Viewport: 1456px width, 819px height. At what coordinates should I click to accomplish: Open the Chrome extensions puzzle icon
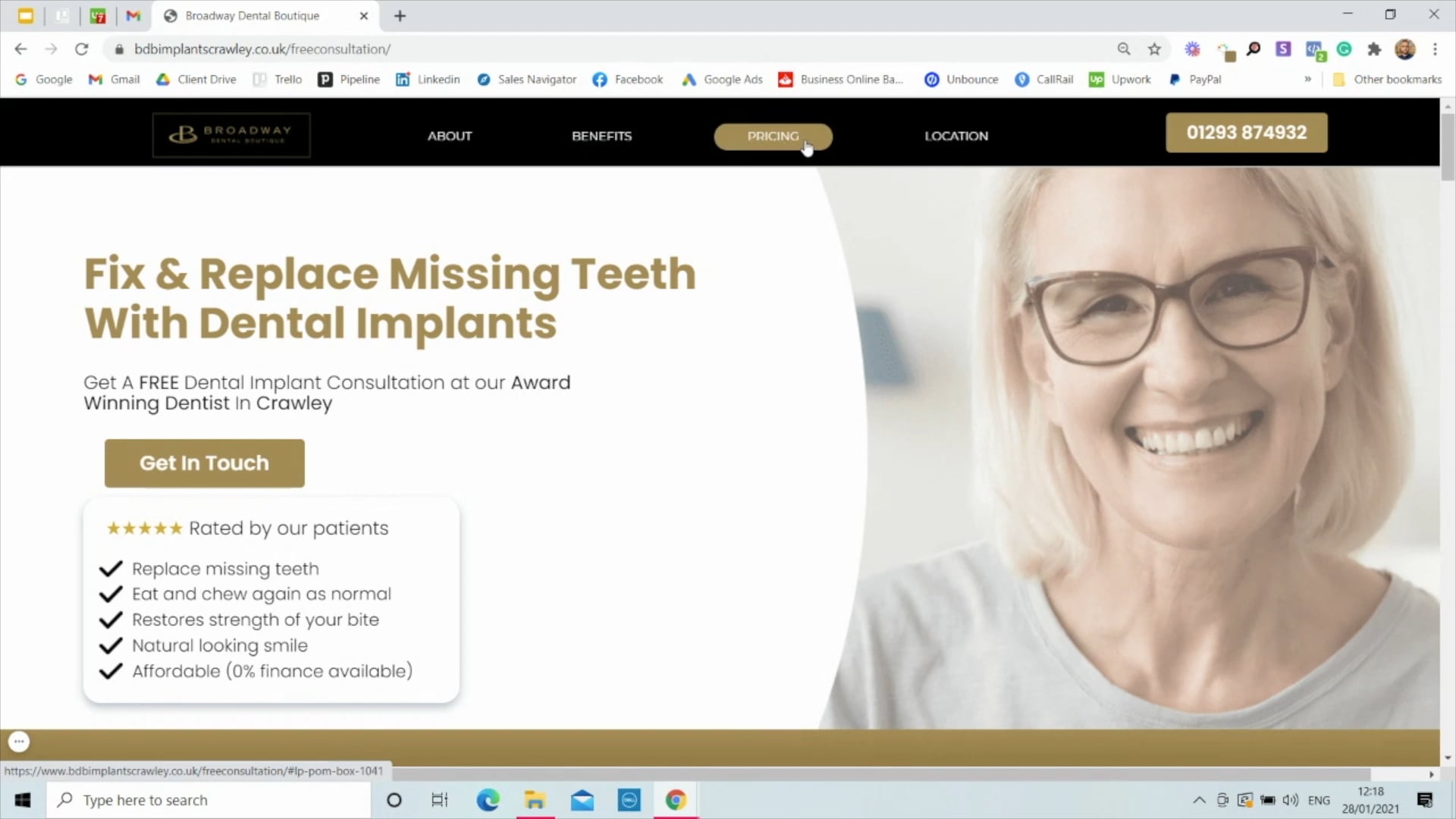1375,49
